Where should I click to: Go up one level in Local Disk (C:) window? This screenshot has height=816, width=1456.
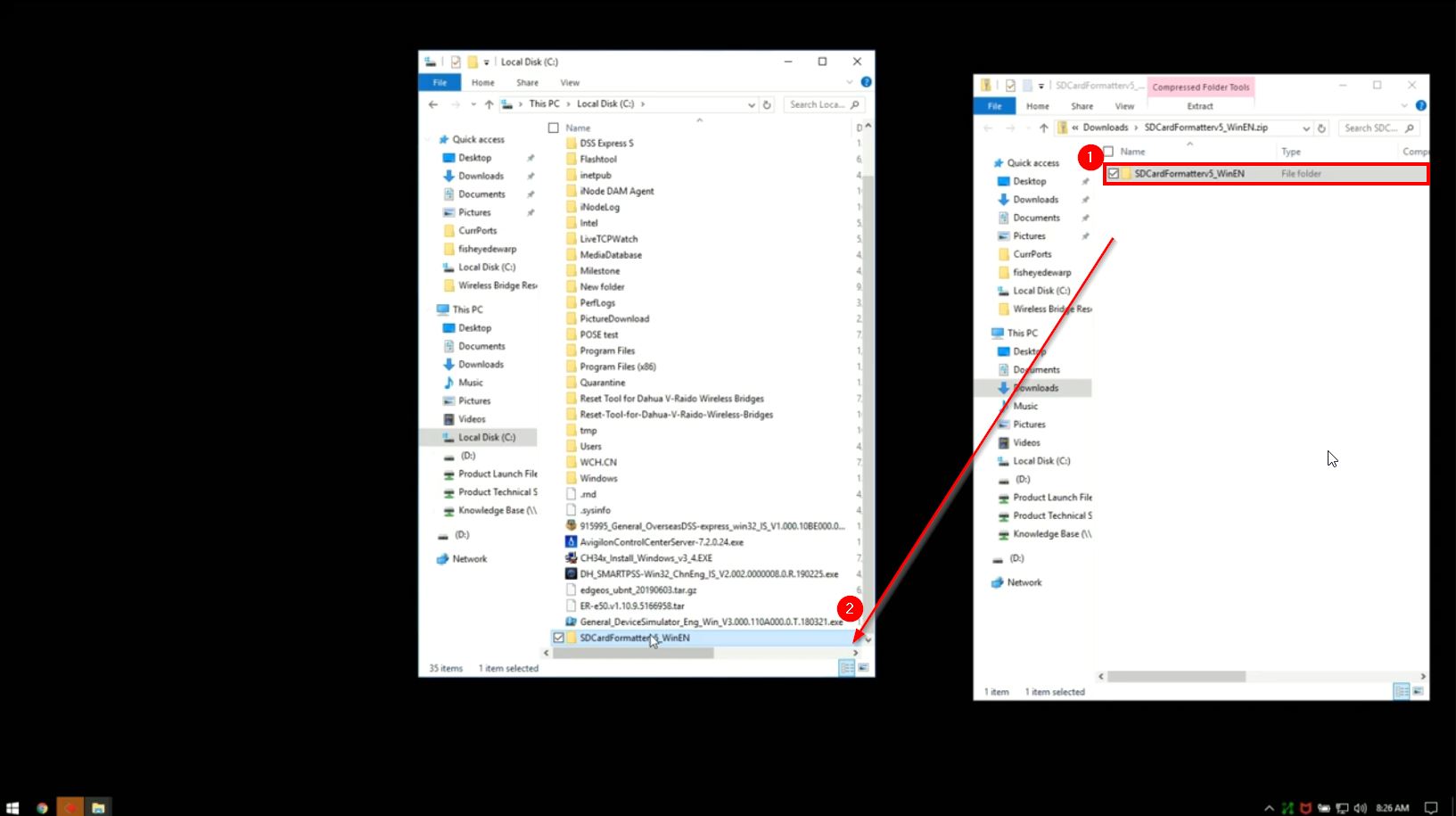489,104
